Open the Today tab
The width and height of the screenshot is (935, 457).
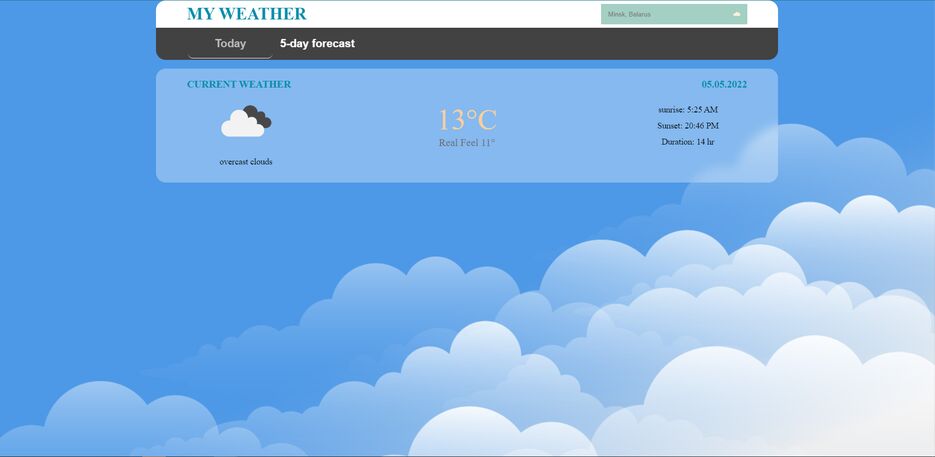click(x=230, y=44)
